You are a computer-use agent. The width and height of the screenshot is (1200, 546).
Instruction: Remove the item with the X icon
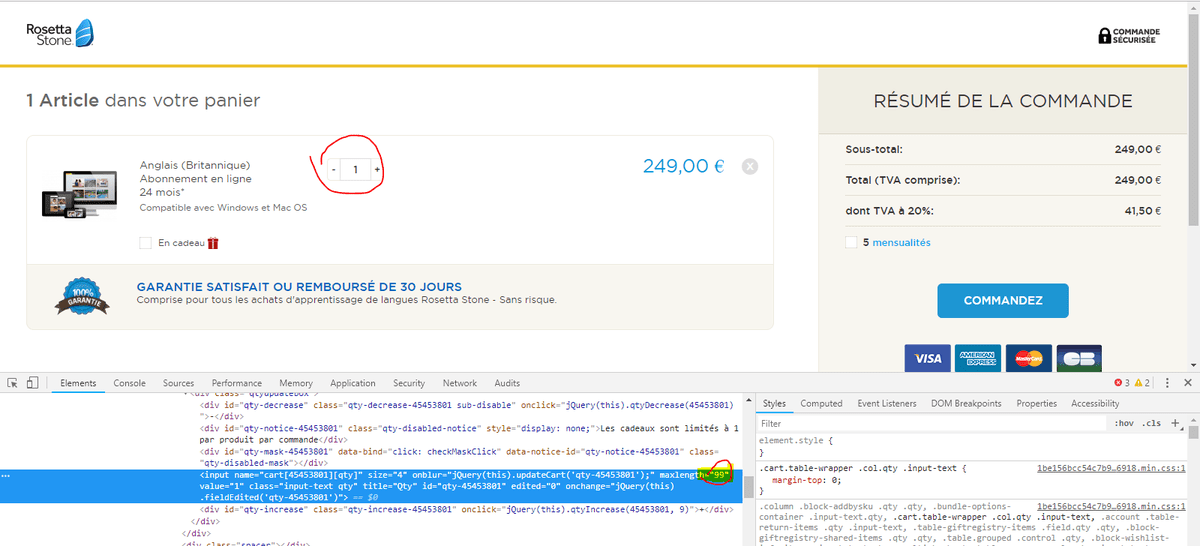click(x=750, y=167)
